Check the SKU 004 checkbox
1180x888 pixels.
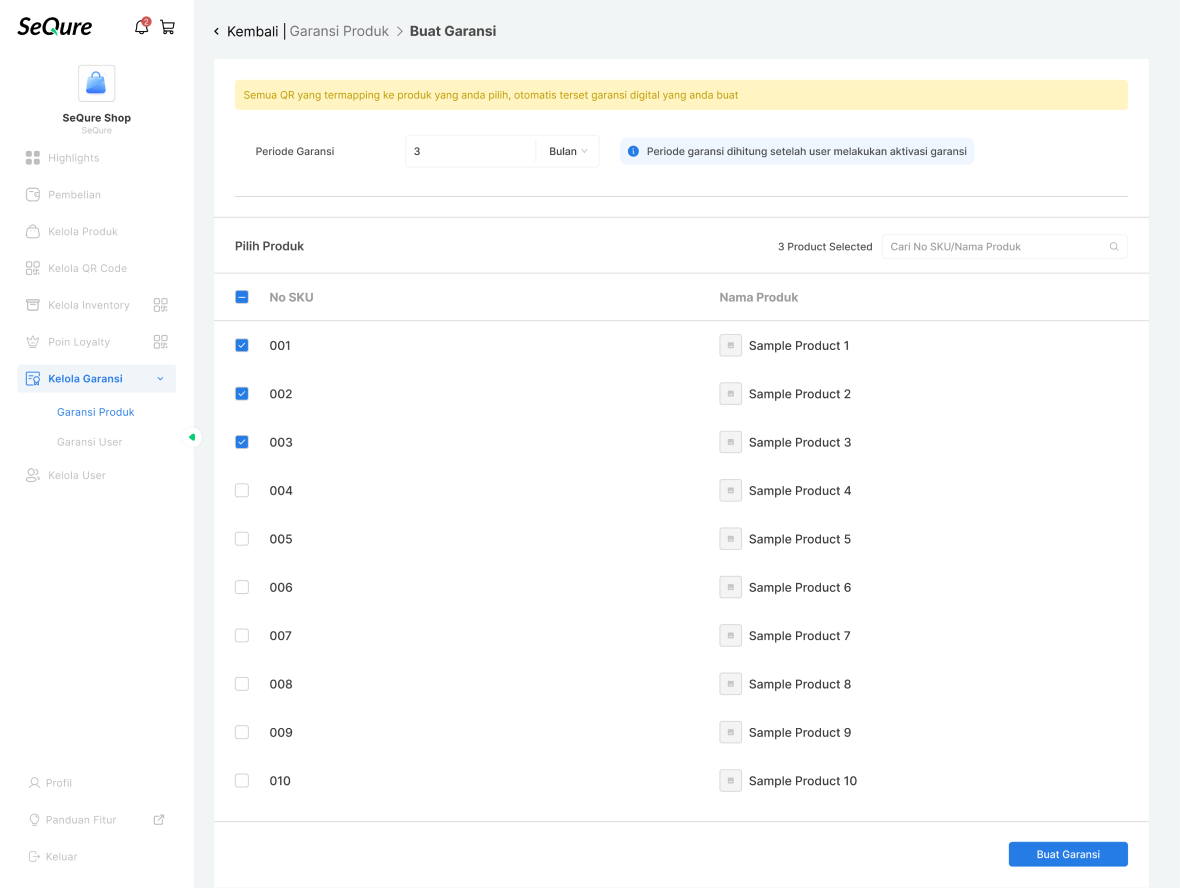click(242, 490)
